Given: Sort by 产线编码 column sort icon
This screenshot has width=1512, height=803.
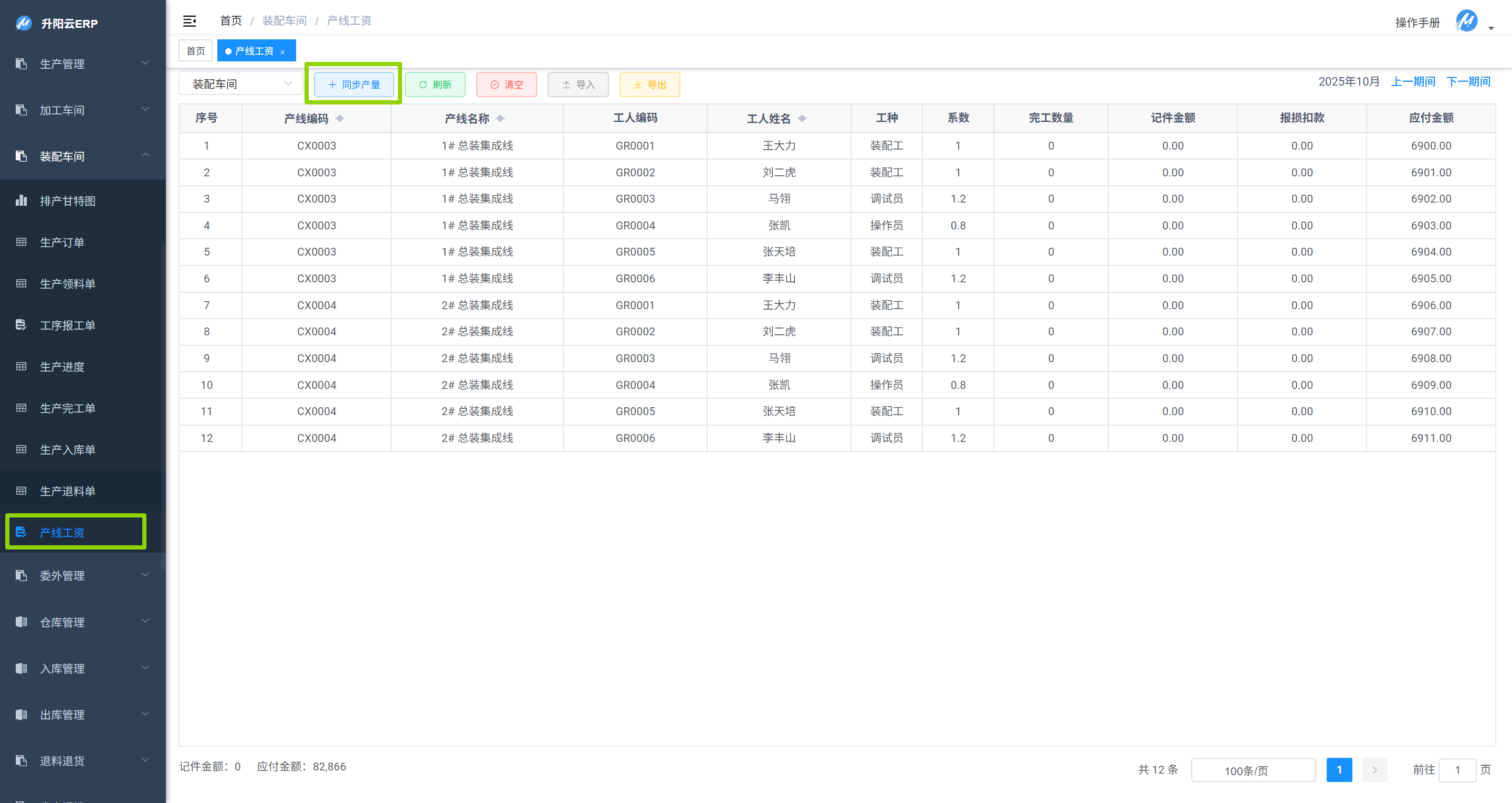Looking at the screenshot, I should point(340,119).
